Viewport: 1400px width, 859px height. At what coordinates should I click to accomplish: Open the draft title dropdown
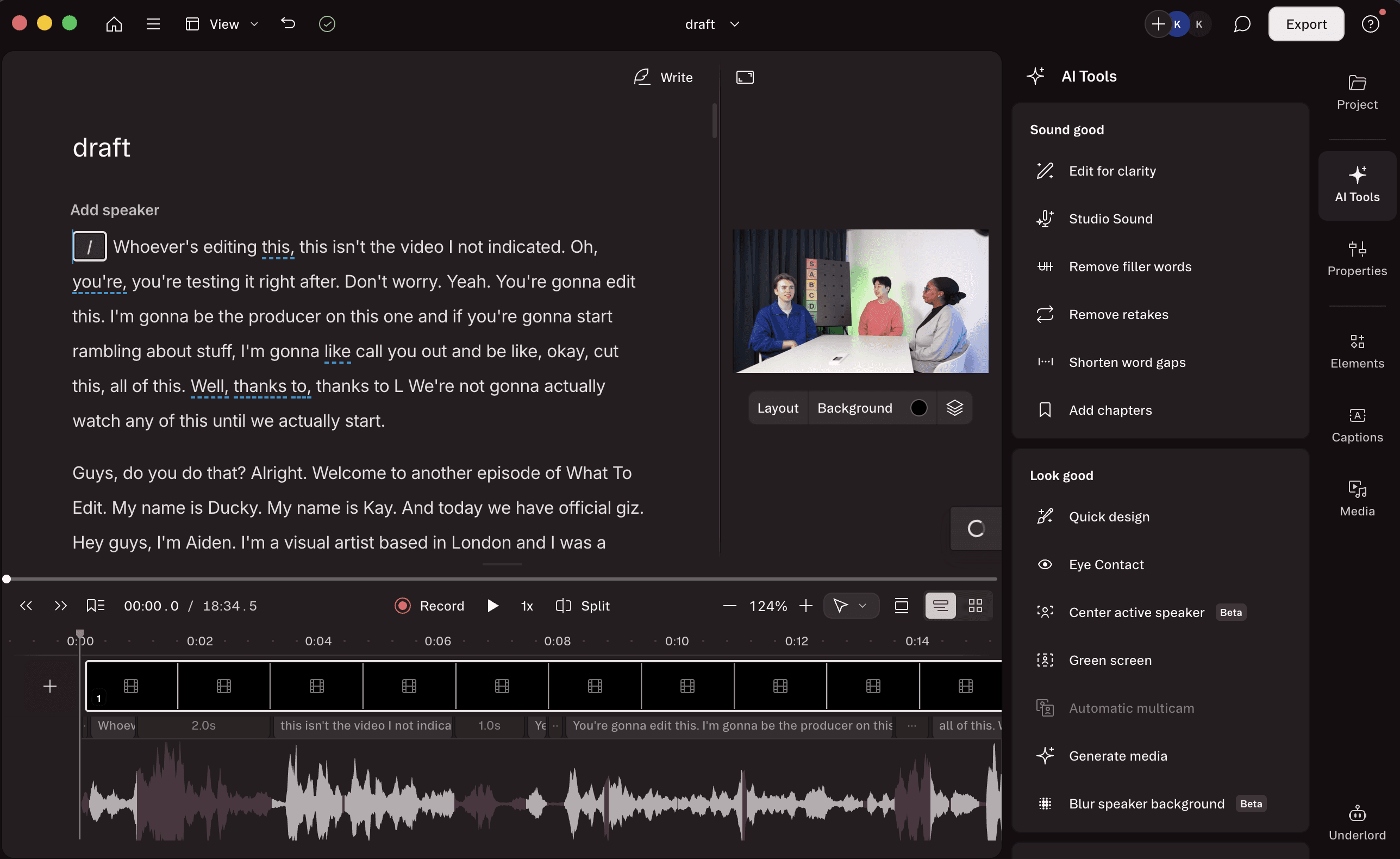tap(735, 24)
